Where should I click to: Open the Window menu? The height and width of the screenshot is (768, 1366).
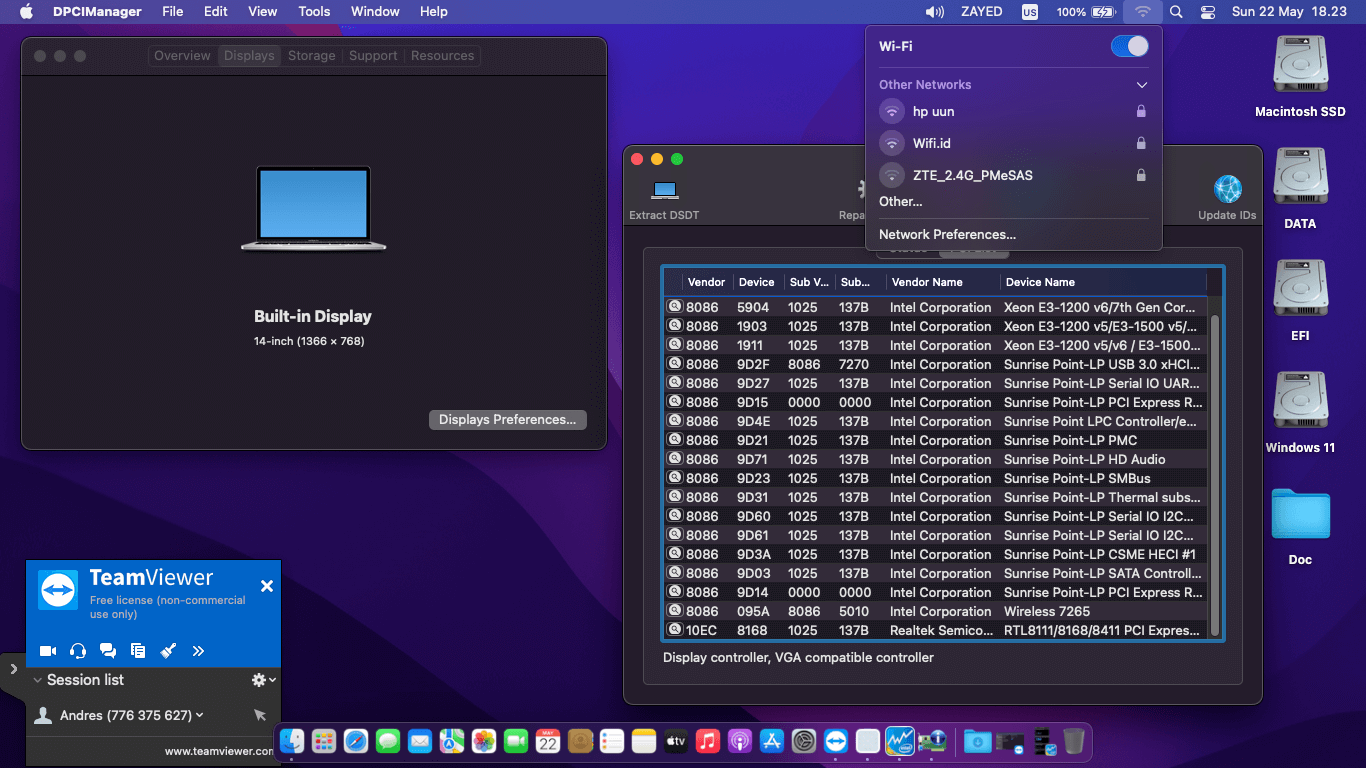[375, 12]
